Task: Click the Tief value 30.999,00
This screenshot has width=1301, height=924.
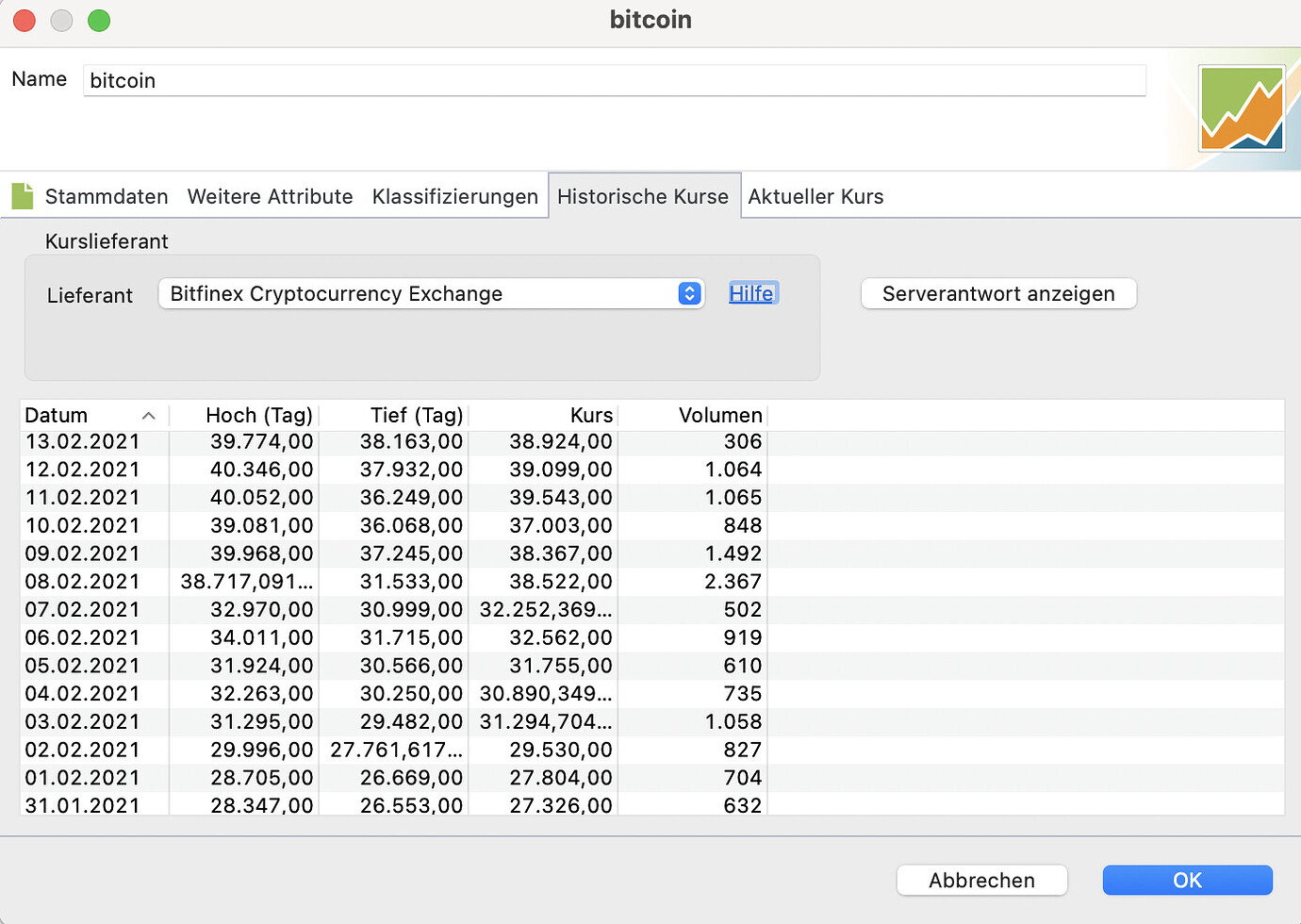Action: click(411, 610)
